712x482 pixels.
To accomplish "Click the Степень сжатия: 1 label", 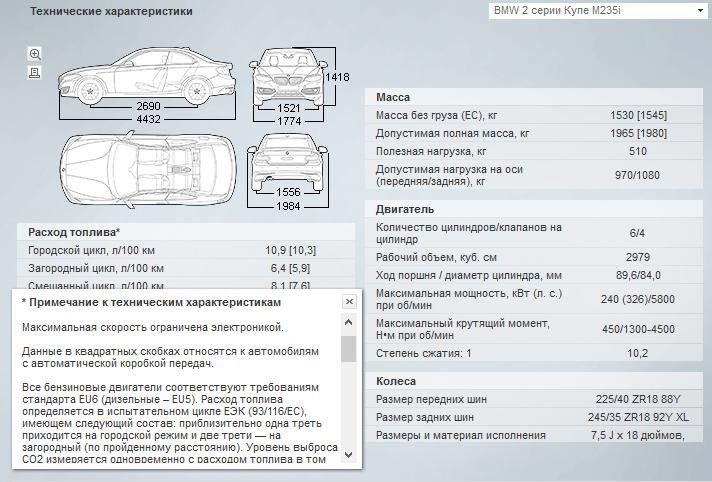I will 424,353.
